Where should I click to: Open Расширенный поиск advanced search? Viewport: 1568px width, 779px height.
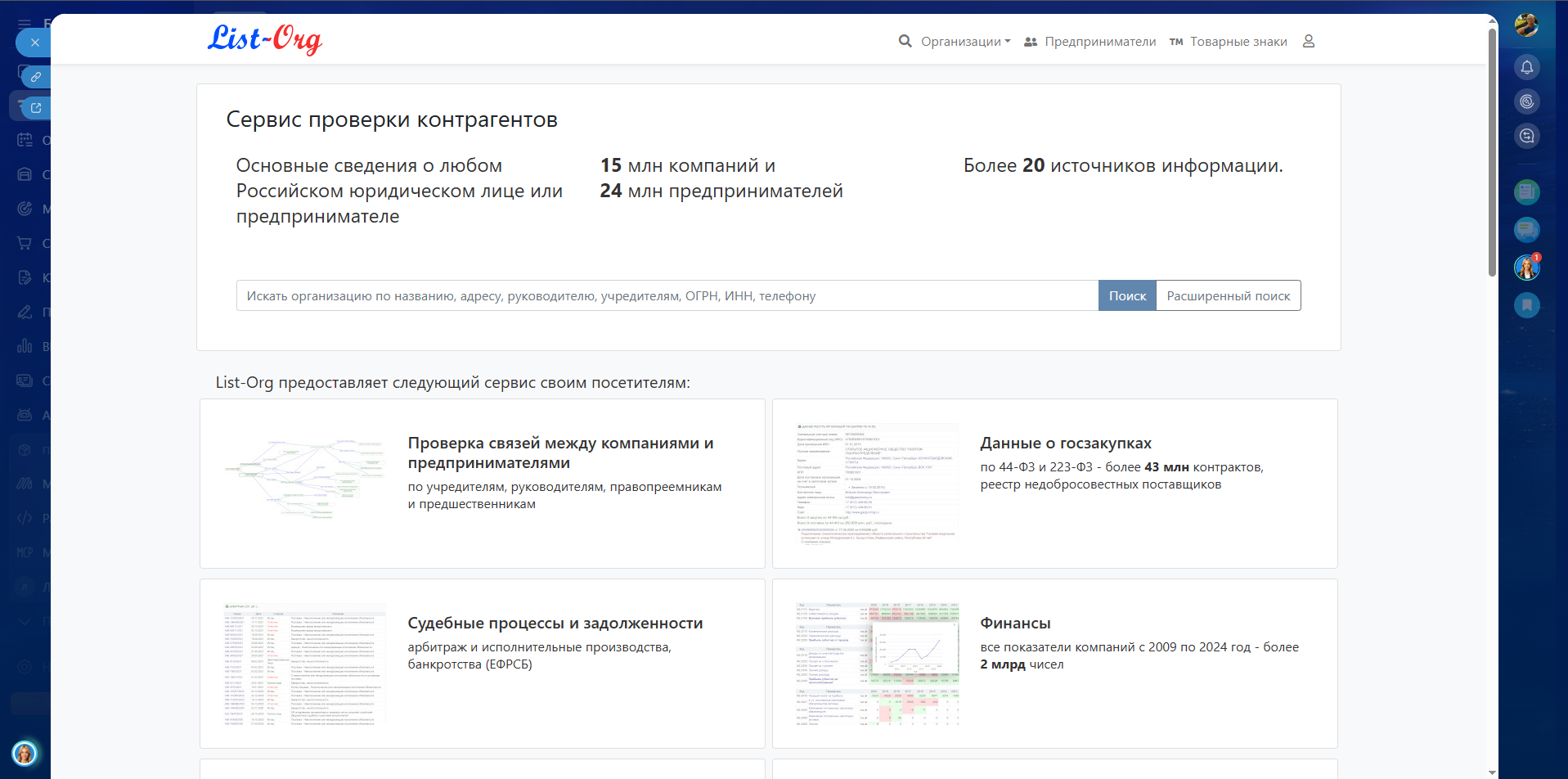coord(1228,296)
